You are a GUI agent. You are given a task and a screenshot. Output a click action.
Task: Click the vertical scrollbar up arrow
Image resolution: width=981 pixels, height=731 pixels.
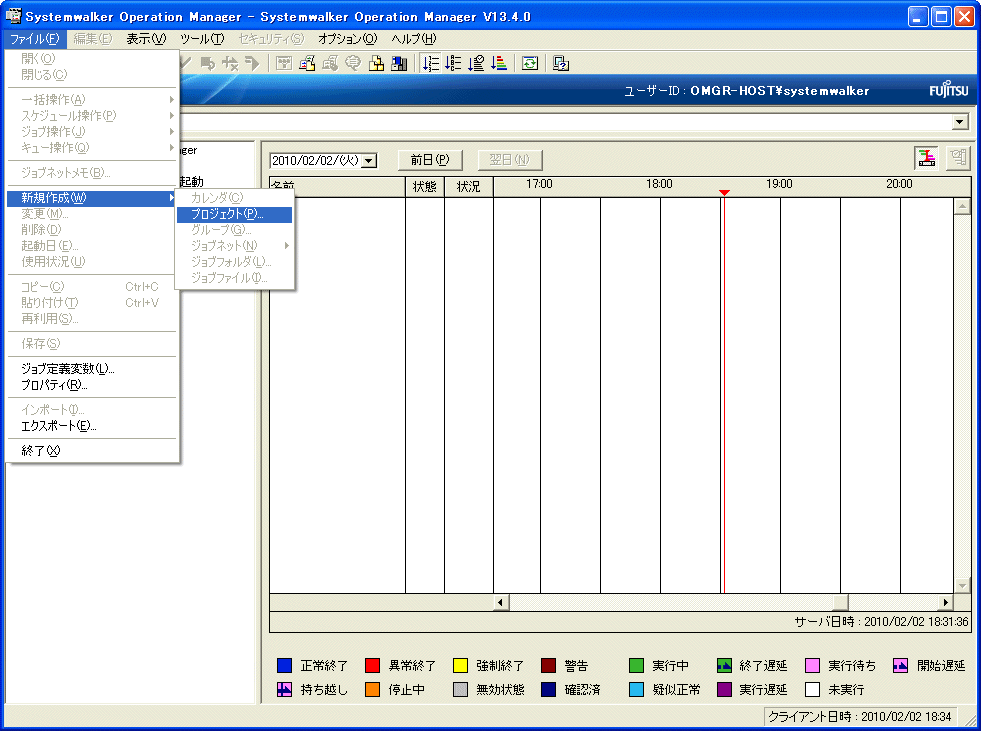coord(963,206)
